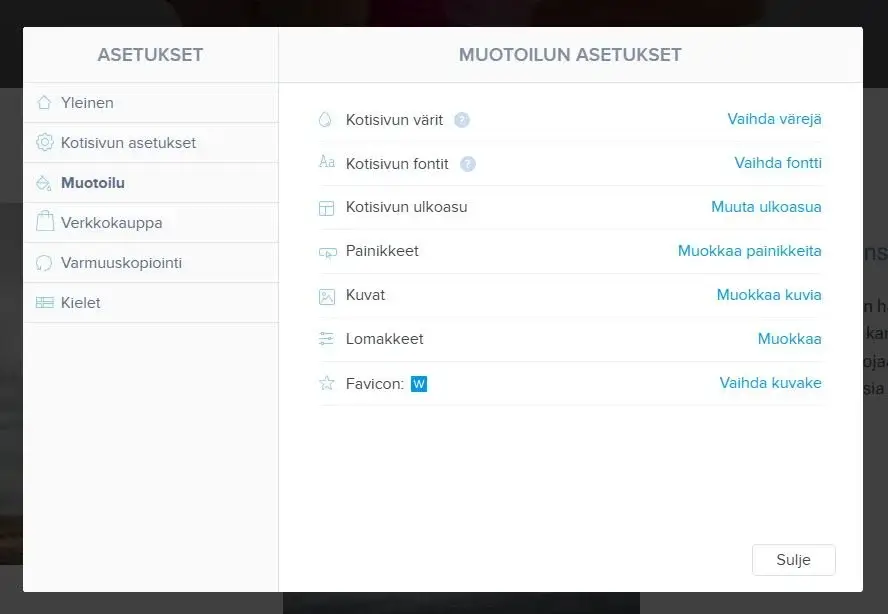
Task: Open help tooltip for Kotisivun fontit
Action: point(468,164)
